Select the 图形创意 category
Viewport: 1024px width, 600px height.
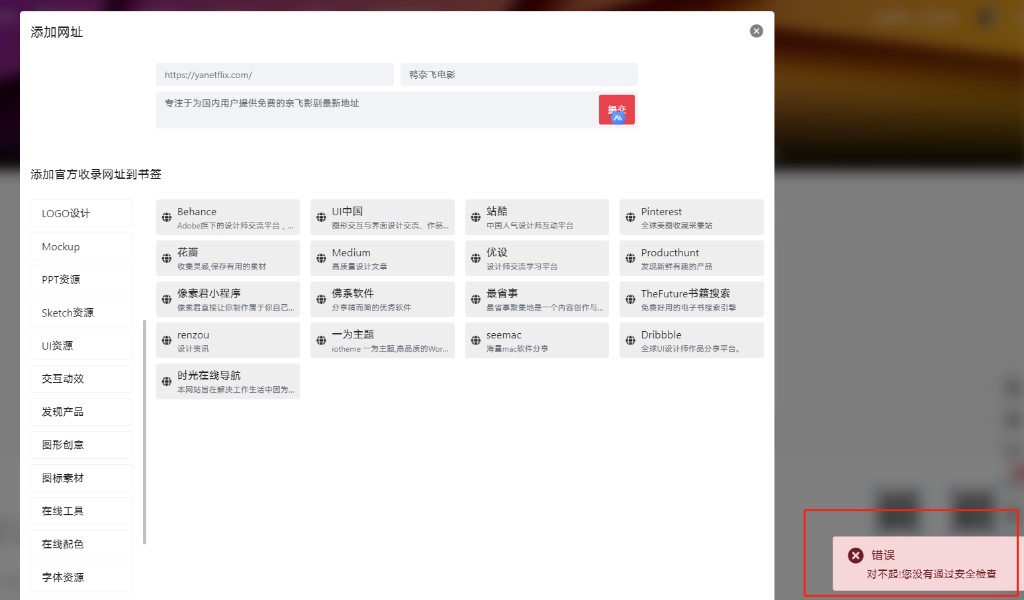coord(82,445)
